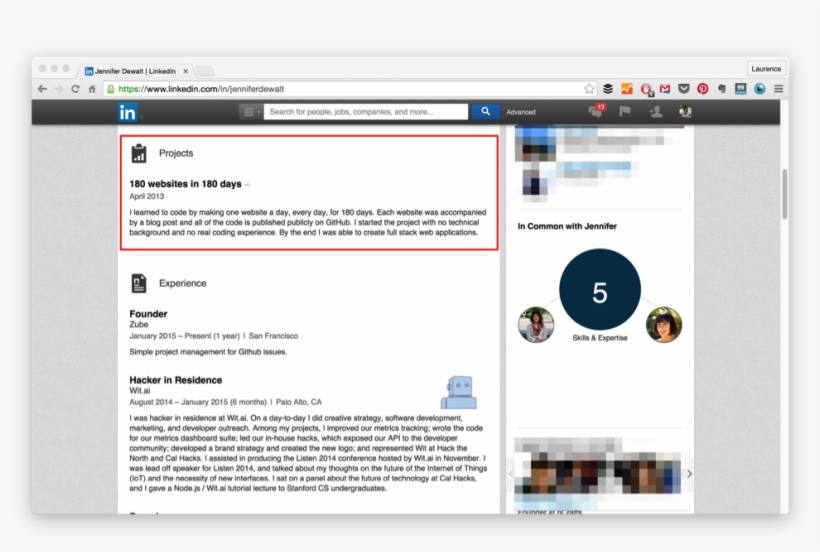
Task: Click the browser Forward arrow
Action: click(x=59, y=89)
